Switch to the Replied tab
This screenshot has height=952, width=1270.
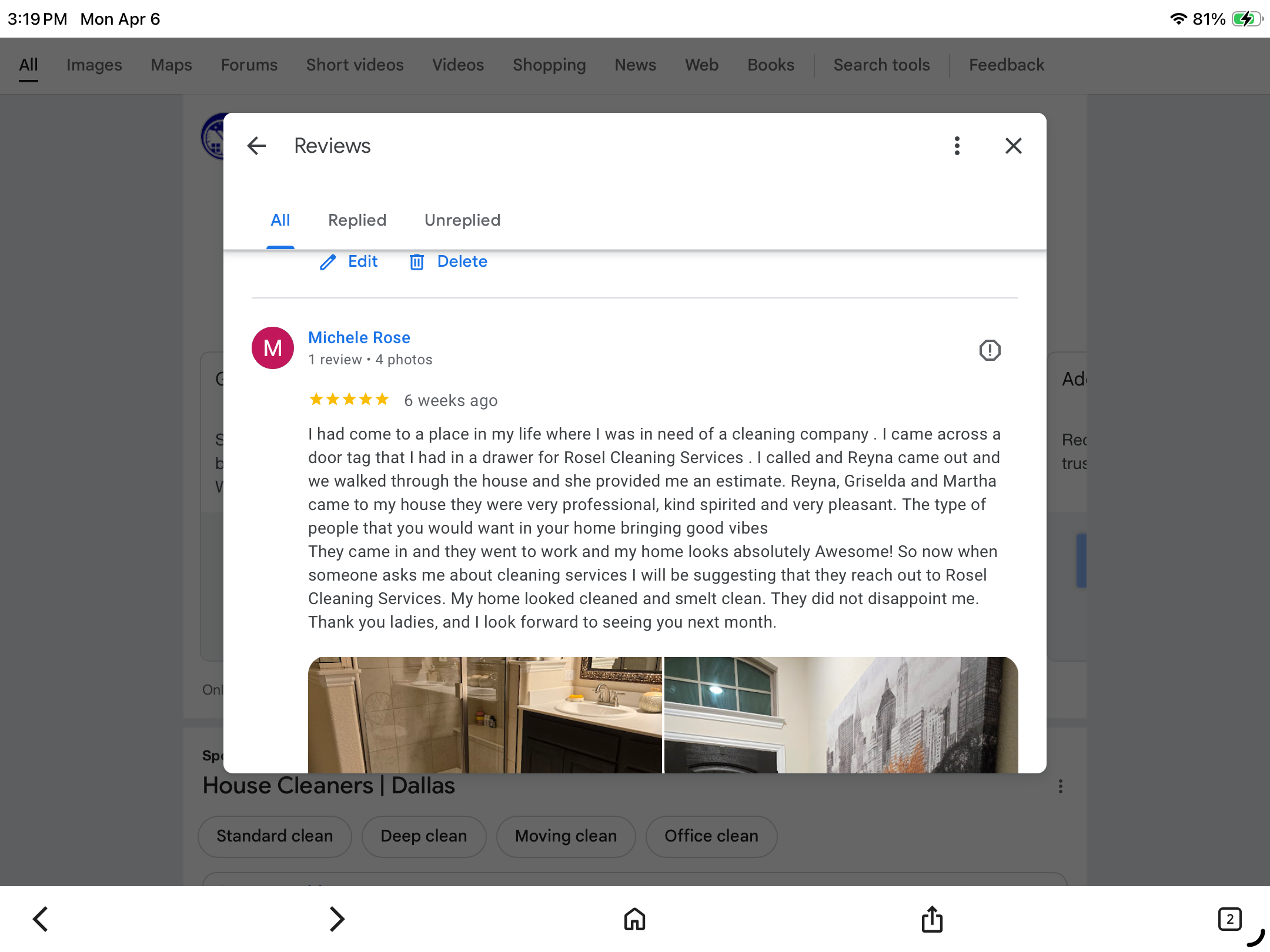(x=357, y=220)
